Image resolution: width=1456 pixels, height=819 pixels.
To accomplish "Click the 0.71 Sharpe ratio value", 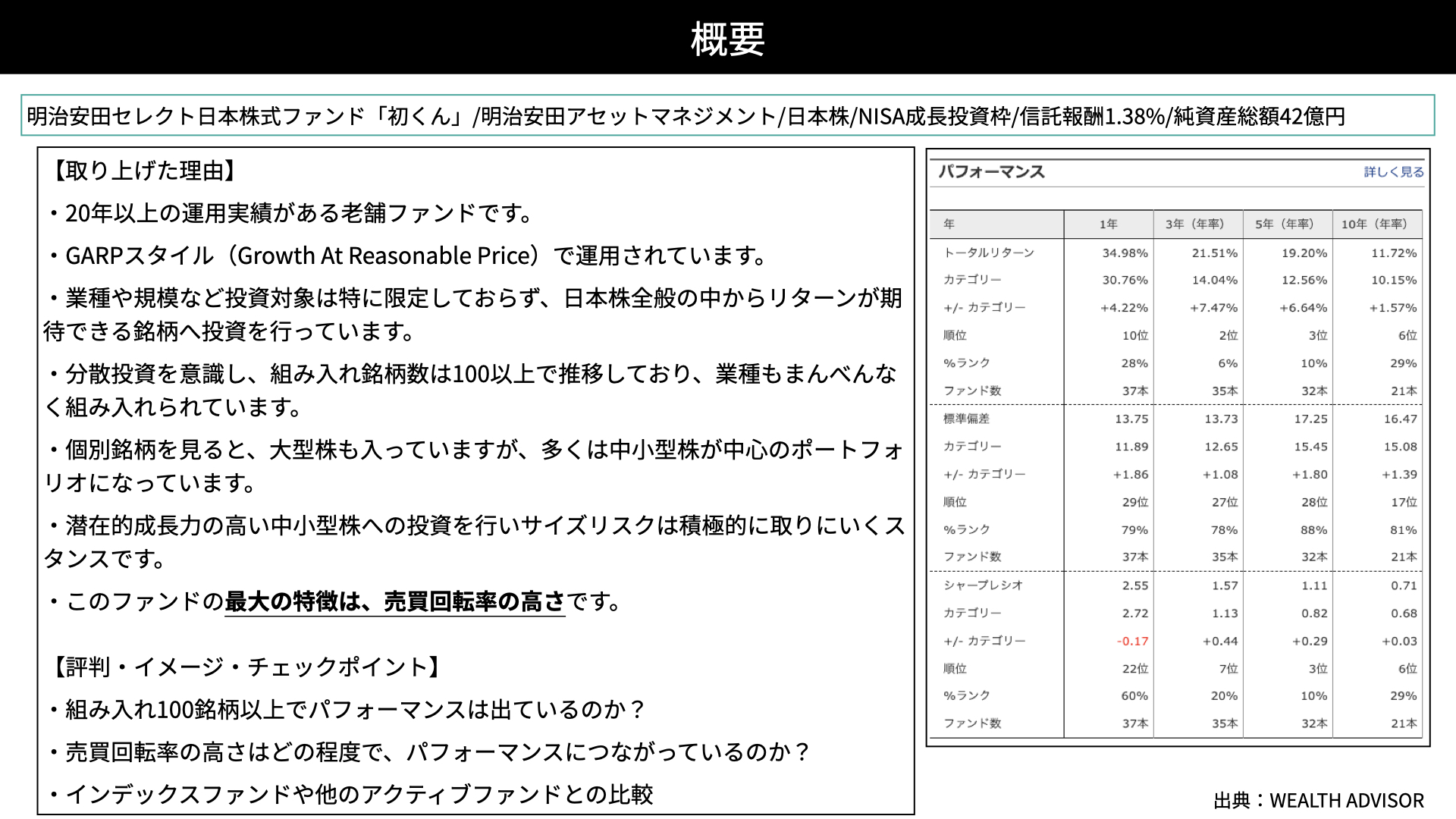I will click(1404, 585).
